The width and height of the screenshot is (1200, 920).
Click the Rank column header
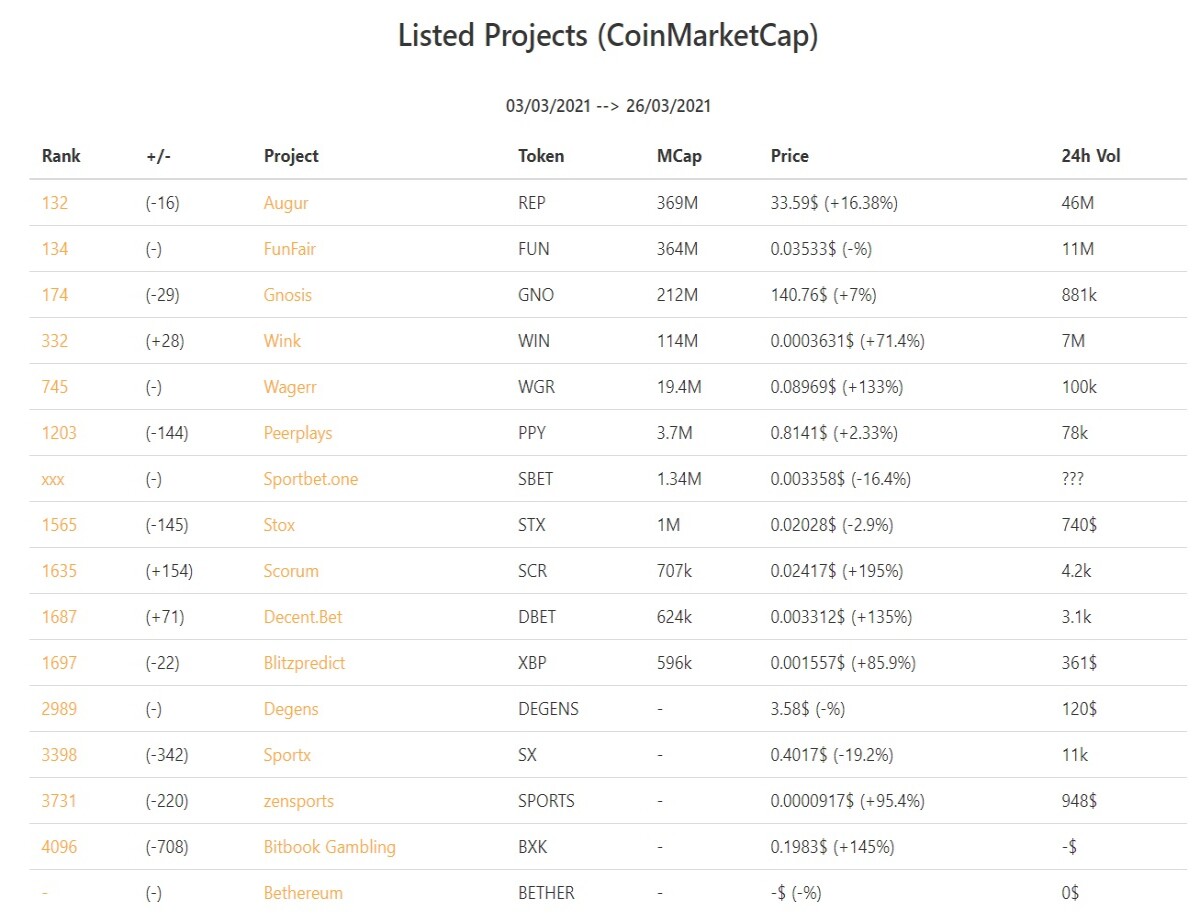[61, 156]
